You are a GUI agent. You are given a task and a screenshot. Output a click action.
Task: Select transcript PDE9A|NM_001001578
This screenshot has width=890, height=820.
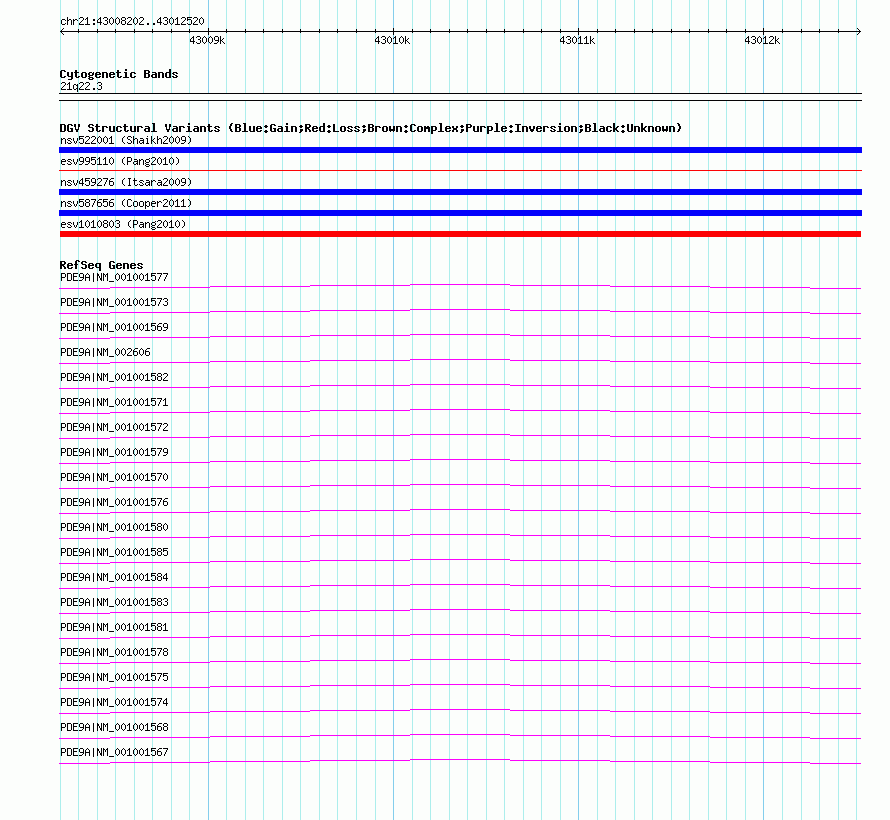(114, 652)
